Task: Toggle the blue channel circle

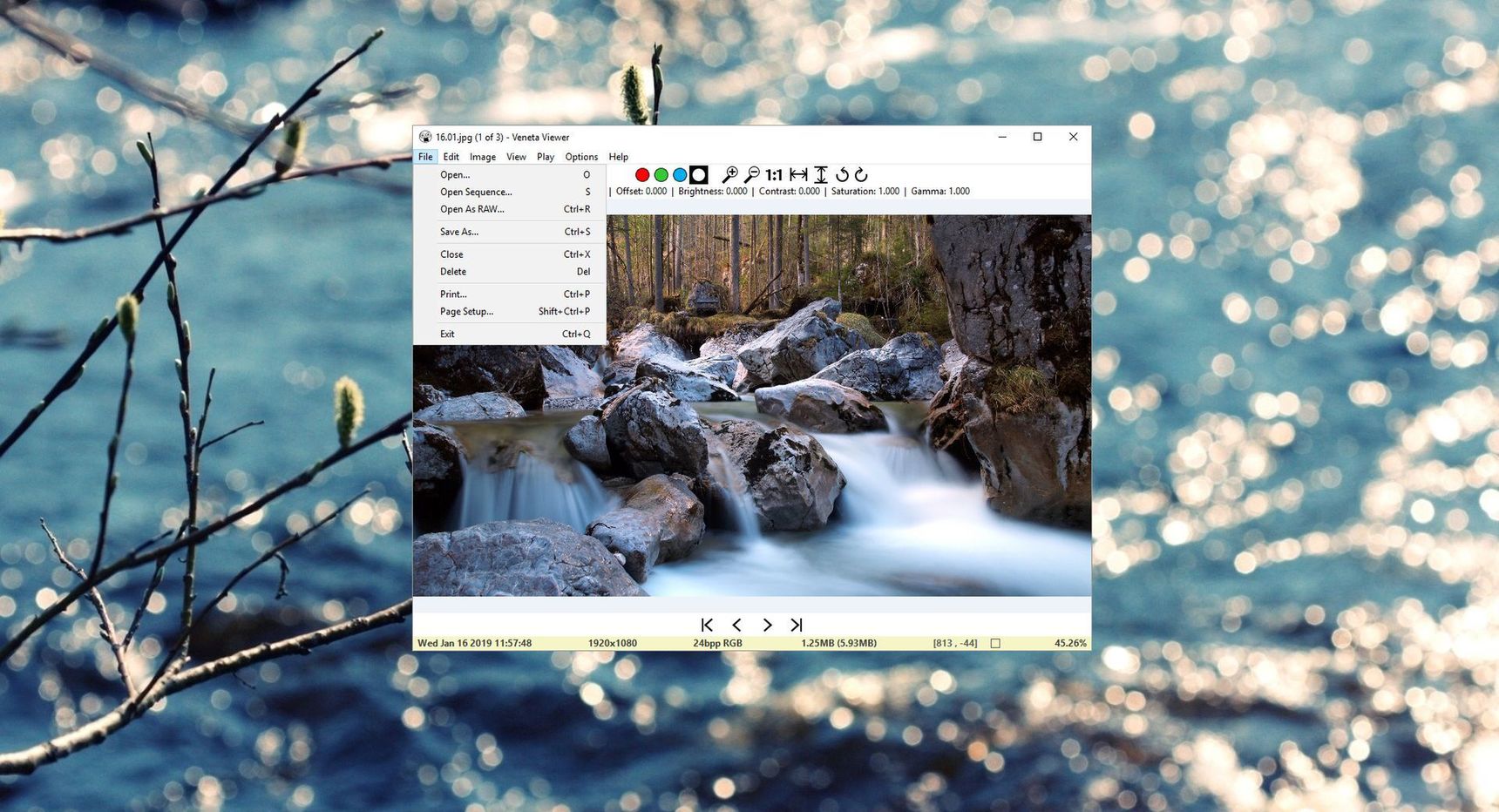Action: coord(680,175)
